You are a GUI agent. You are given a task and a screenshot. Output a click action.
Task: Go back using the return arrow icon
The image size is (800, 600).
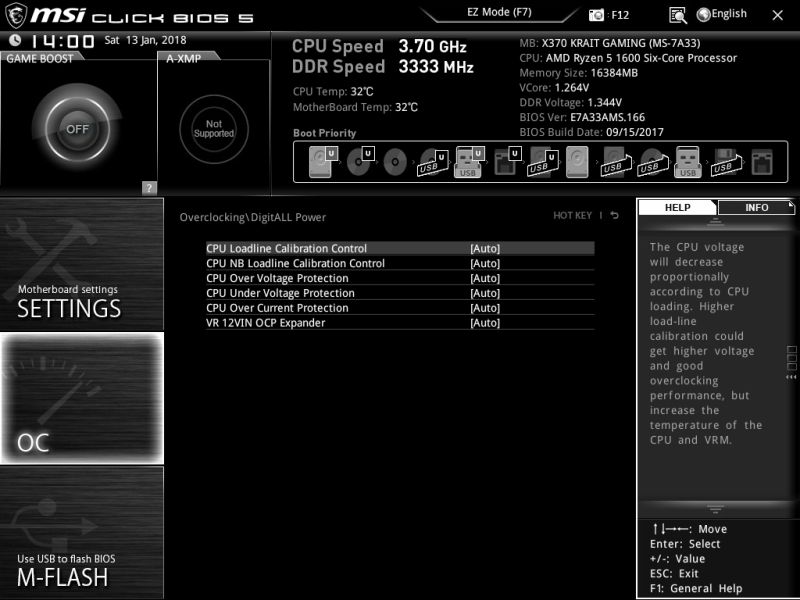[615, 215]
